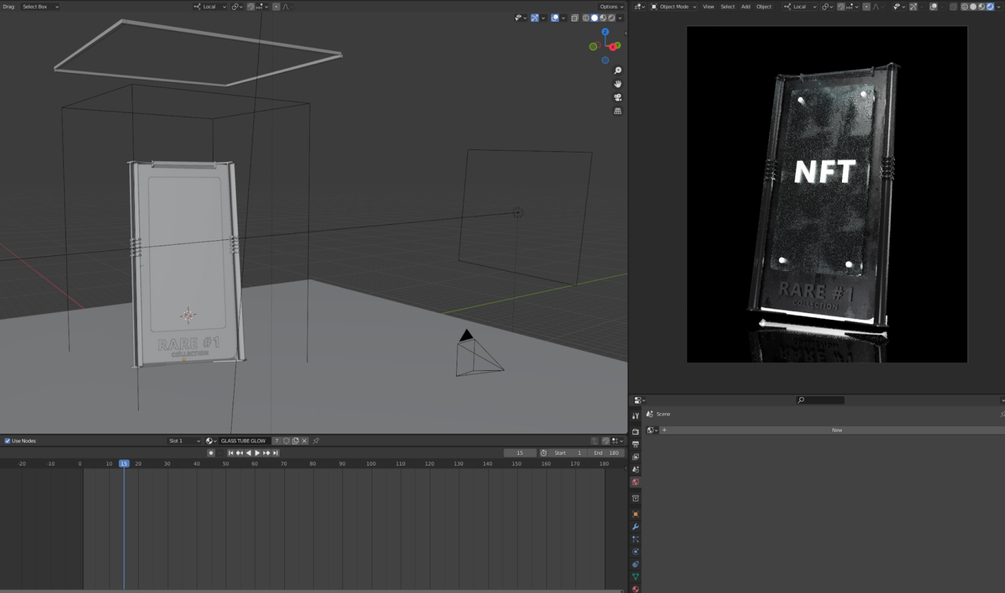
Task: Open material browse dropdown before GLASS TUBE GLOW
Action: point(211,441)
